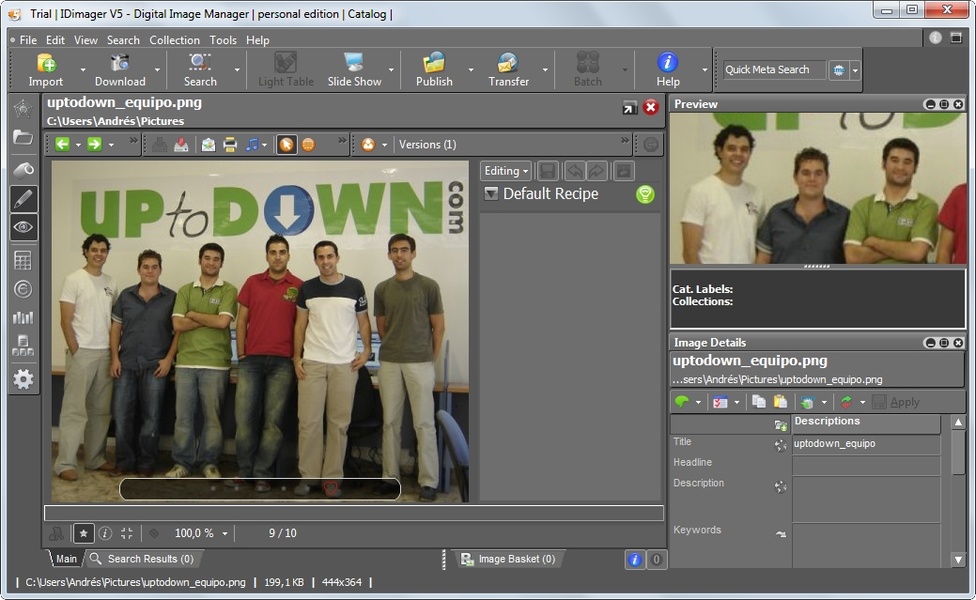Screen dimensions: 976x600
Task: Click the blue music note icon
Action: coord(252,145)
